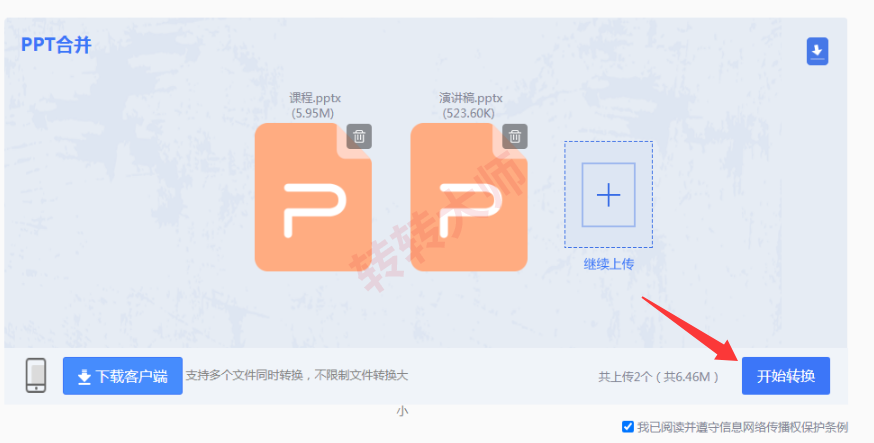
Task: Click the 课程.pptx file name text
Action: tap(315, 98)
